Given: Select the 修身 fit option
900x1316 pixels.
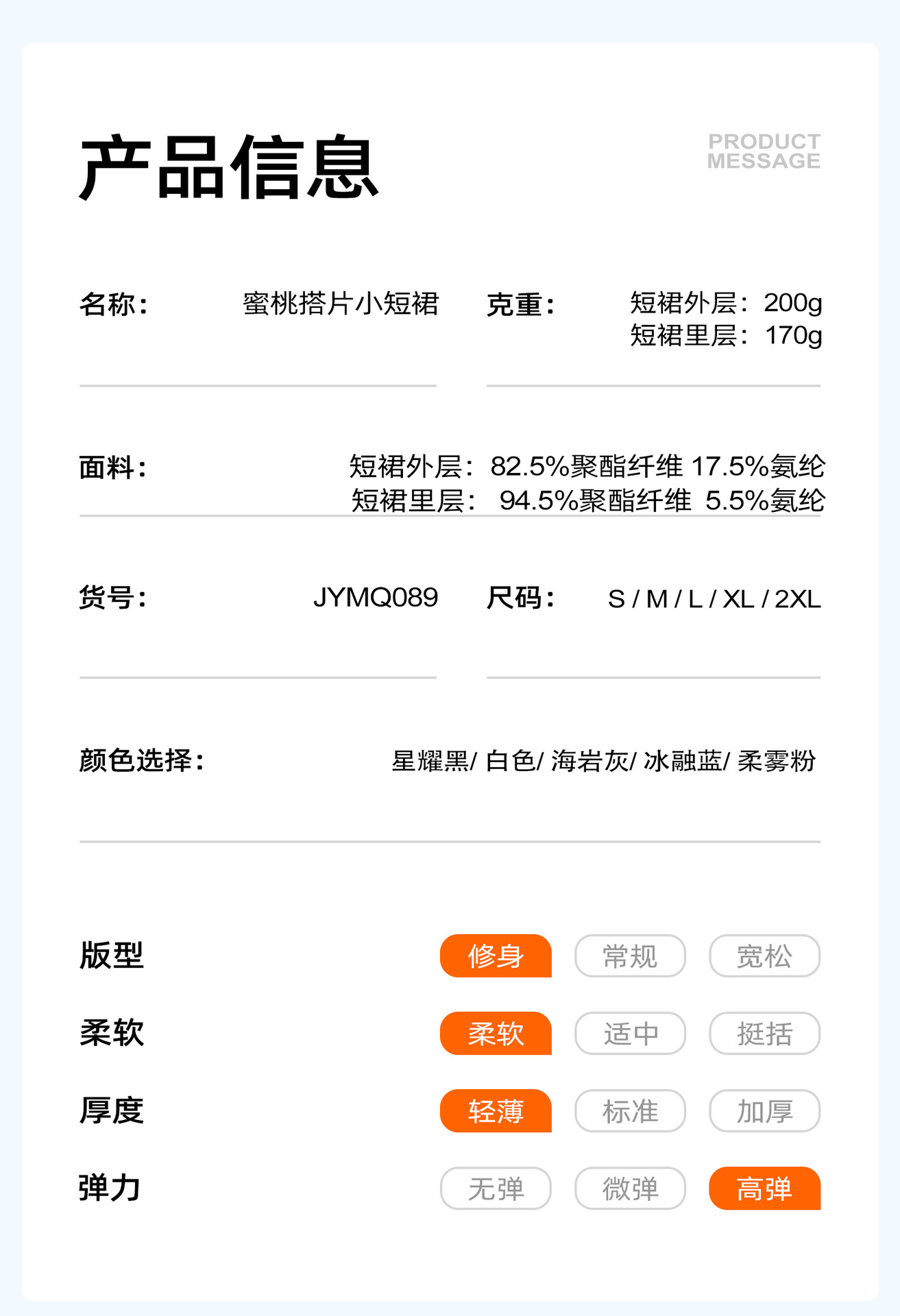Looking at the screenshot, I should (x=496, y=955).
